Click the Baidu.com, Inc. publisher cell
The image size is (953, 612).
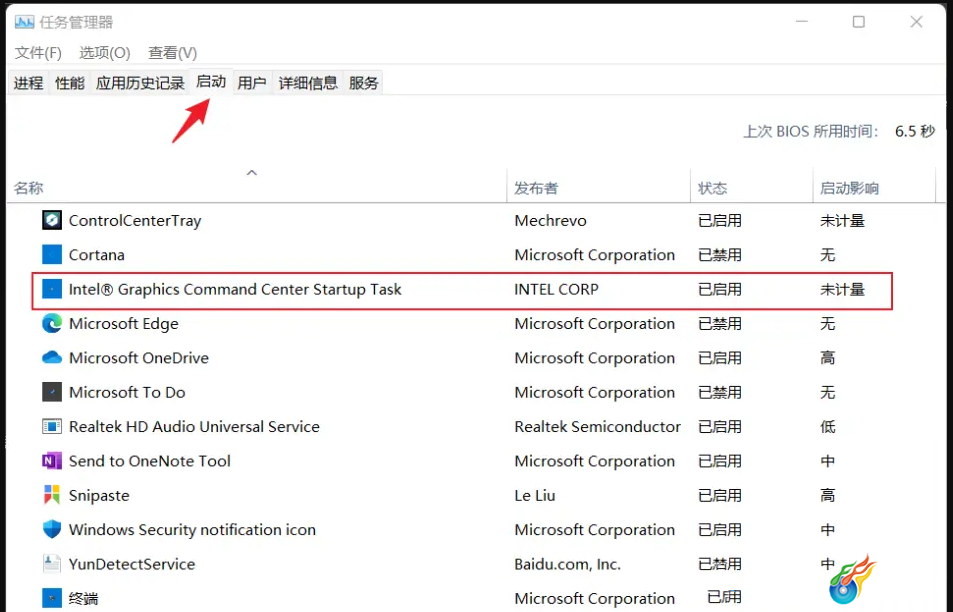568,565
